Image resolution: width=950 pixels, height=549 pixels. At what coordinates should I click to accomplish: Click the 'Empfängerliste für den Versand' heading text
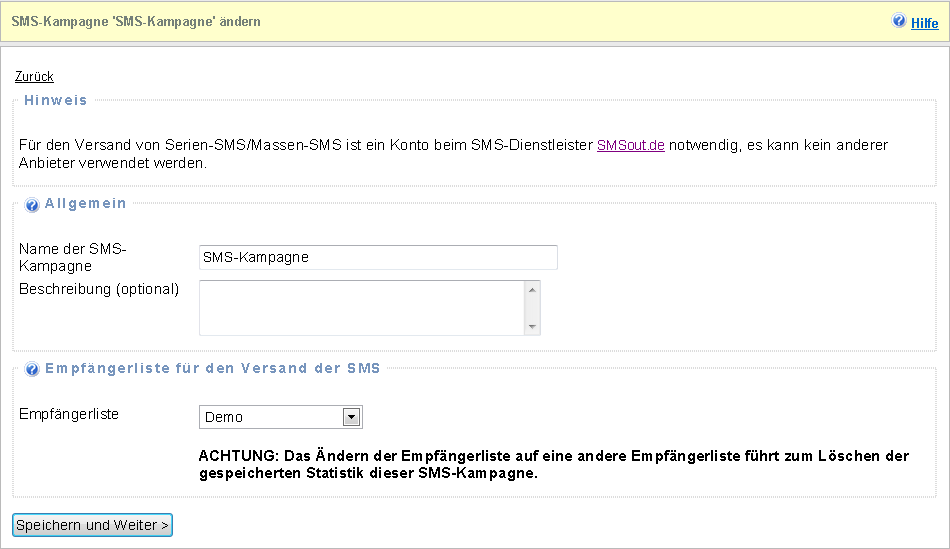pos(213,368)
